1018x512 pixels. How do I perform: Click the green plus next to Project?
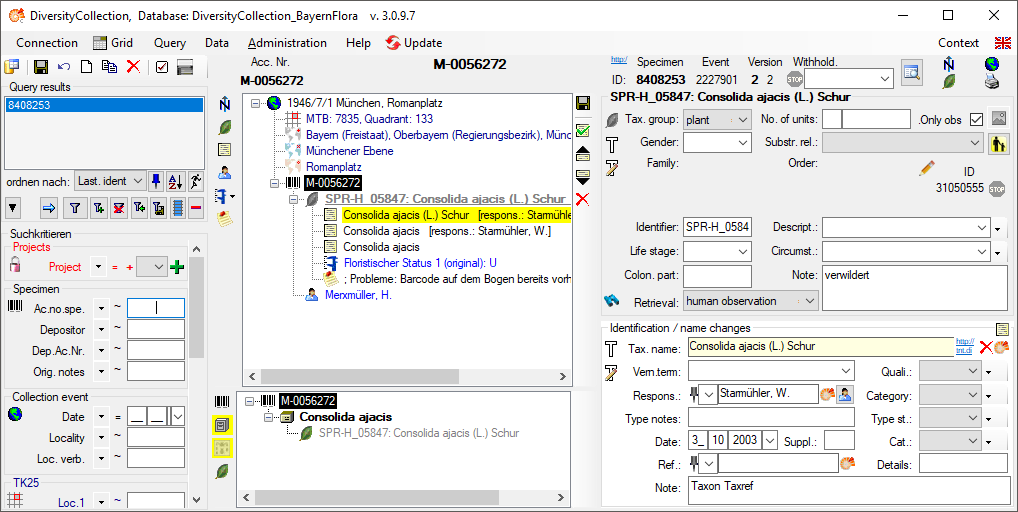(177, 267)
